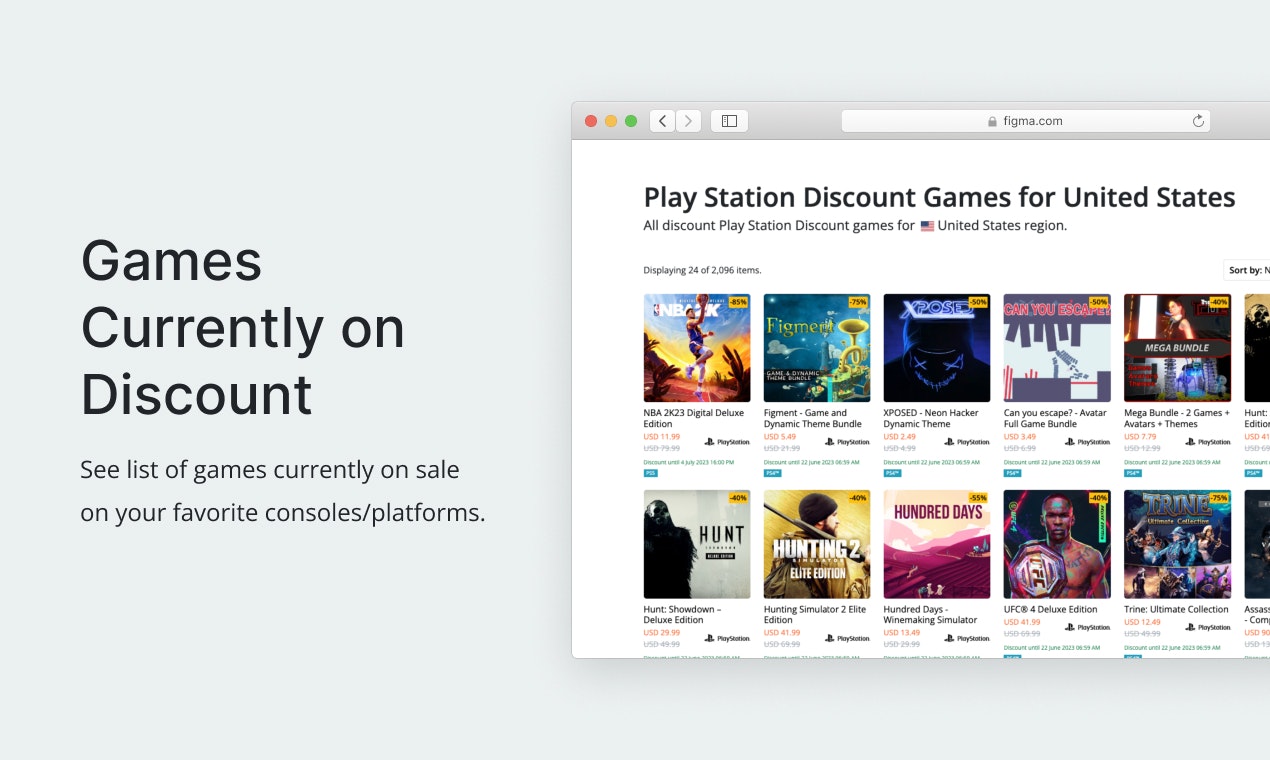This screenshot has width=1270, height=760.
Task: Open the Hundred Days cover thumbnail
Action: [937, 544]
